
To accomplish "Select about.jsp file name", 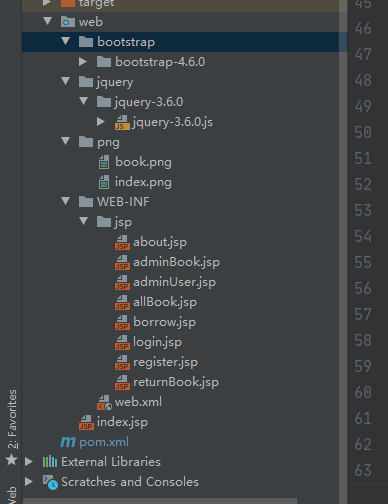I will click(x=160, y=242).
